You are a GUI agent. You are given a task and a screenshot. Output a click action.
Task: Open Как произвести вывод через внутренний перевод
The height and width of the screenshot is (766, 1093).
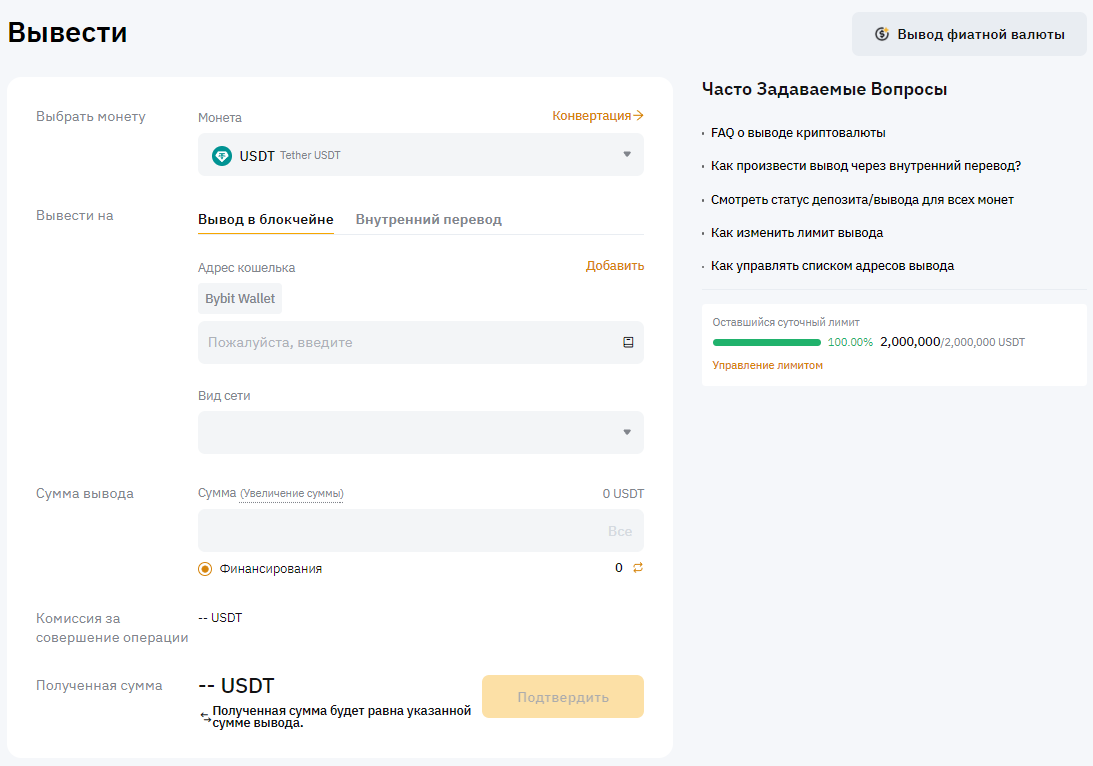point(866,166)
